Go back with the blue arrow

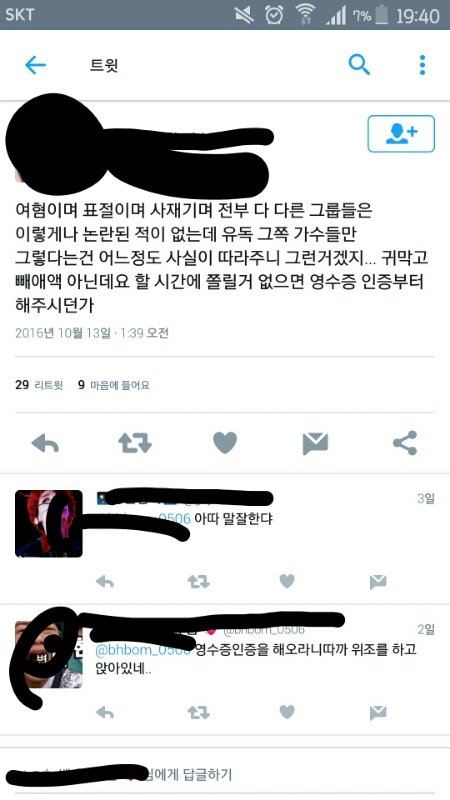coord(35,65)
